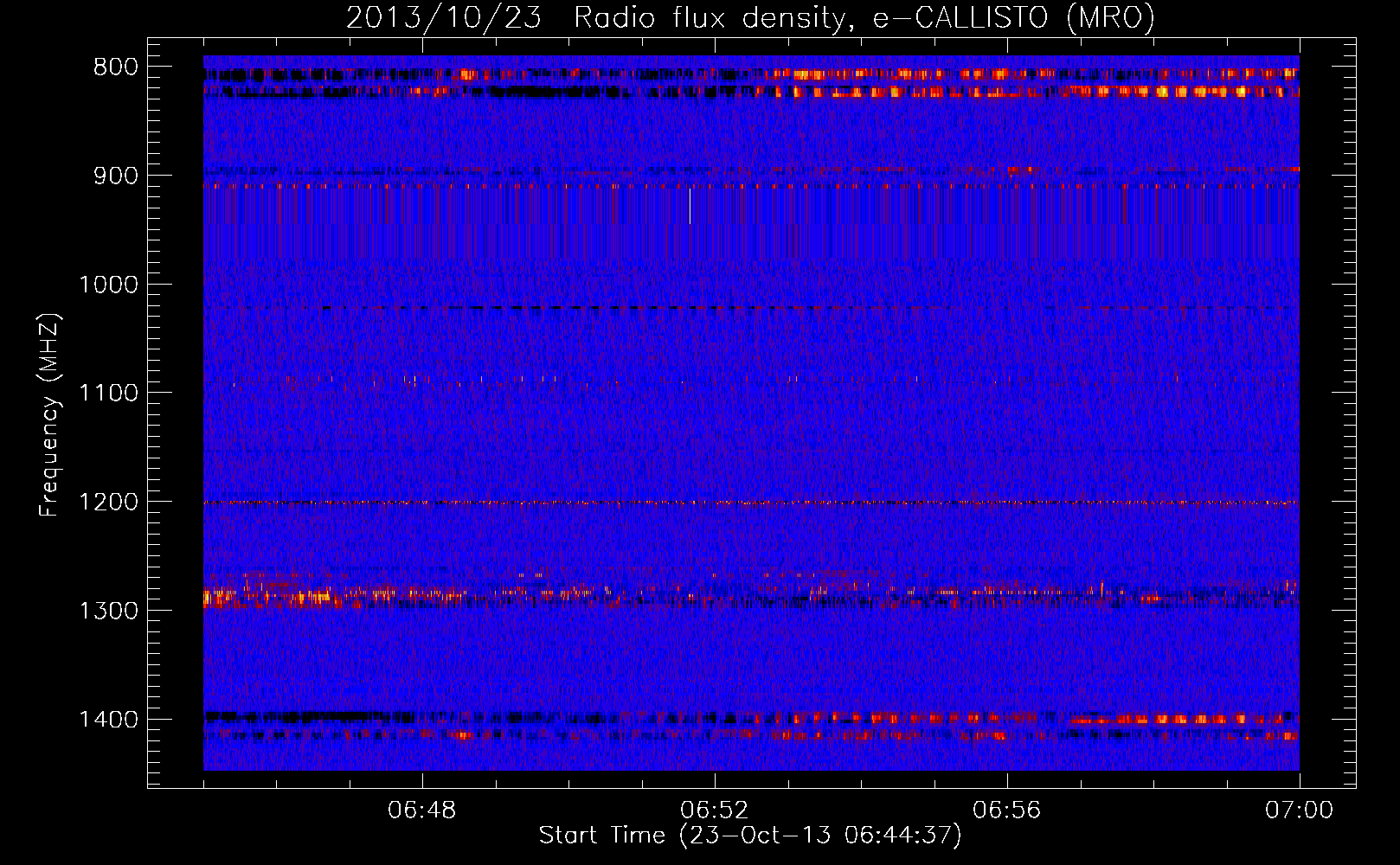Click the 1200 frequency tick label
1400x865 pixels.
108,503
